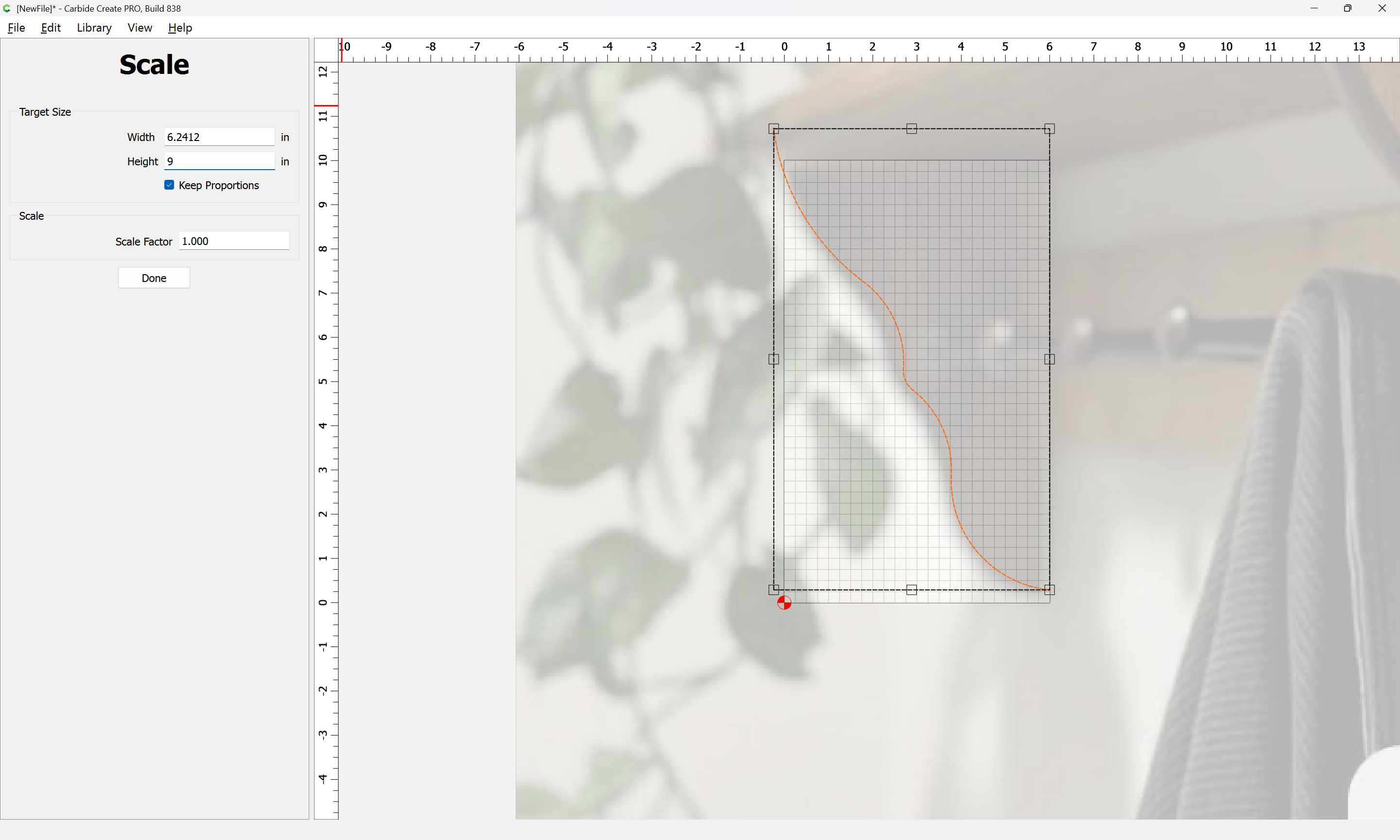Click the bottom-left selection handle
This screenshot has width=1400, height=840.
pos(773,590)
